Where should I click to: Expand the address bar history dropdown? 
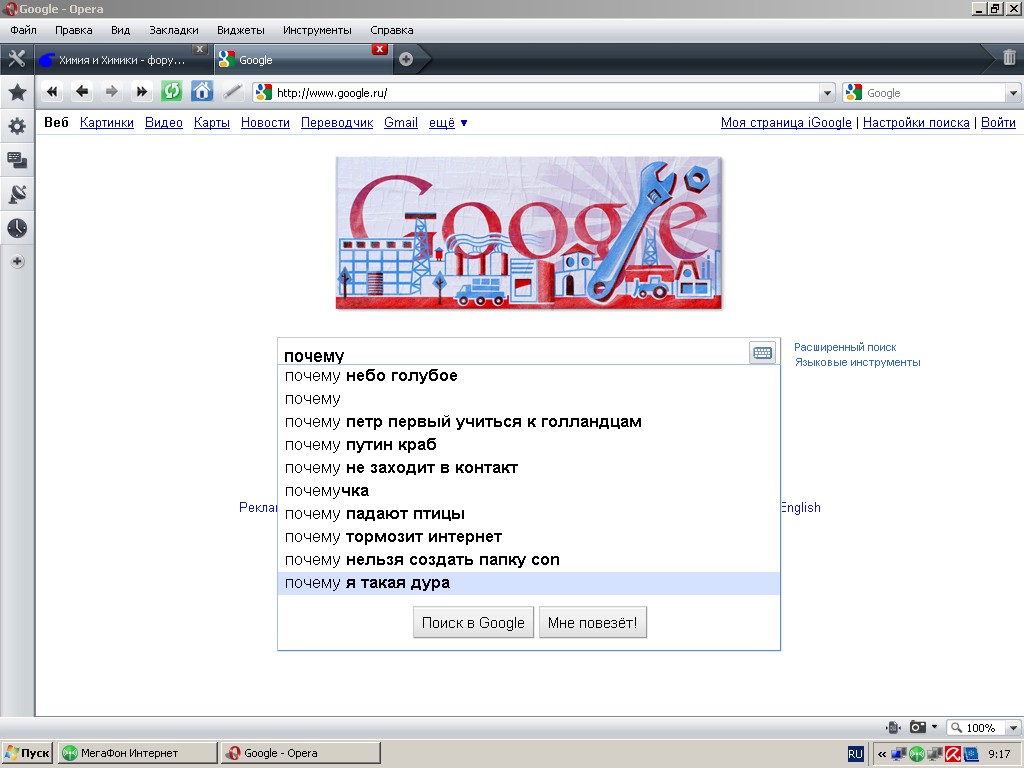click(827, 93)
